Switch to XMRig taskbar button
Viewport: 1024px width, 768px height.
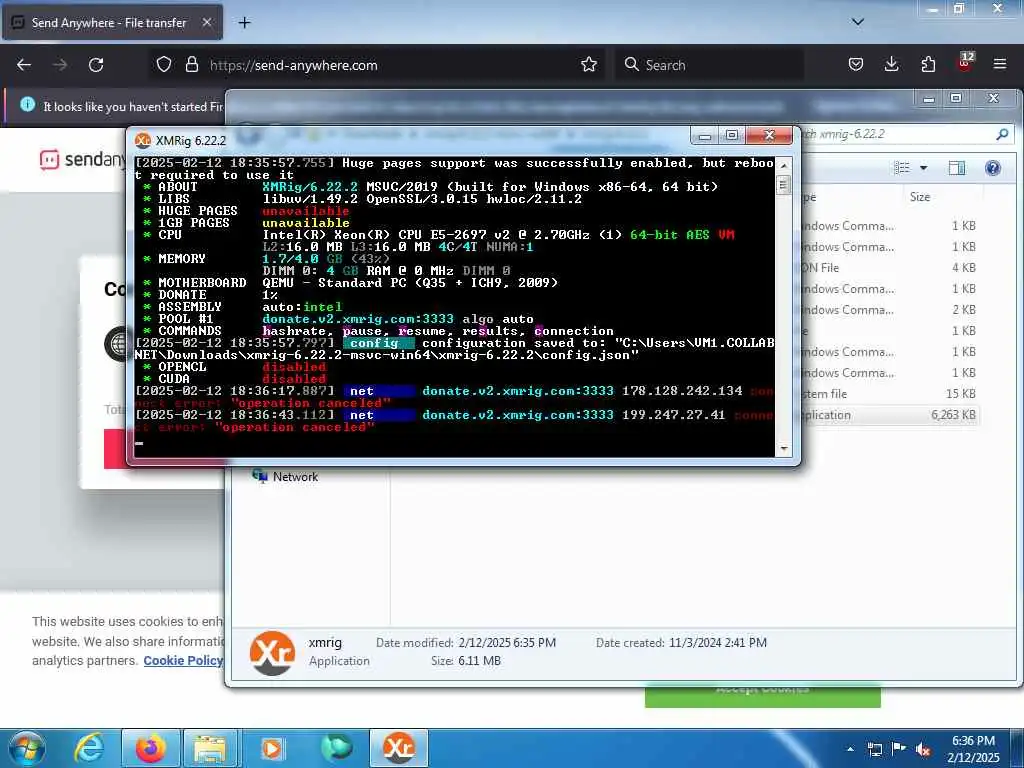click(x=398, y=748)
